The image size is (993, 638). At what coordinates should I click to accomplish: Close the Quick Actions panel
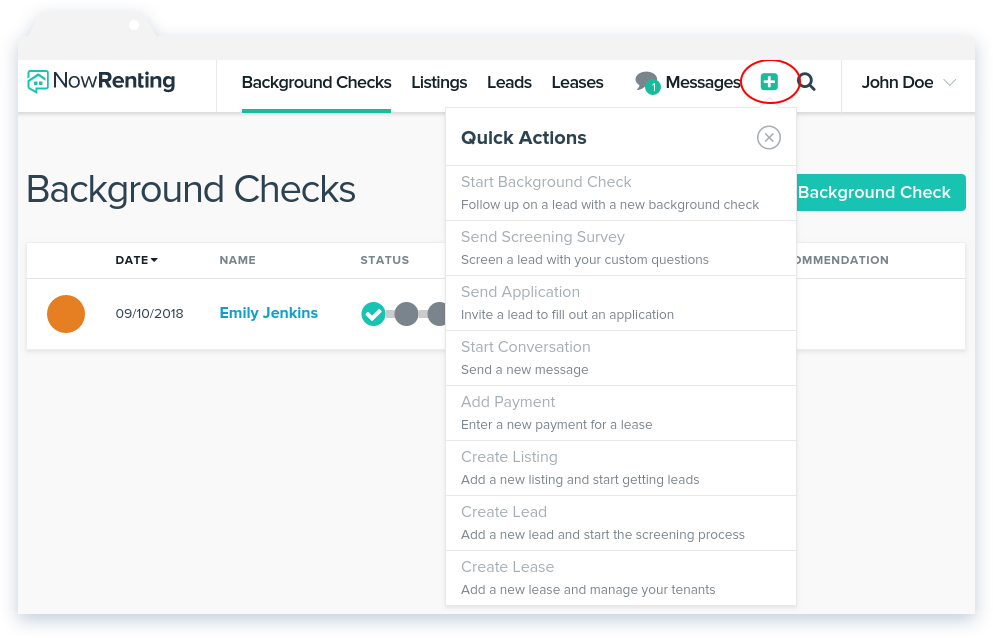click(x=769, y=137)
